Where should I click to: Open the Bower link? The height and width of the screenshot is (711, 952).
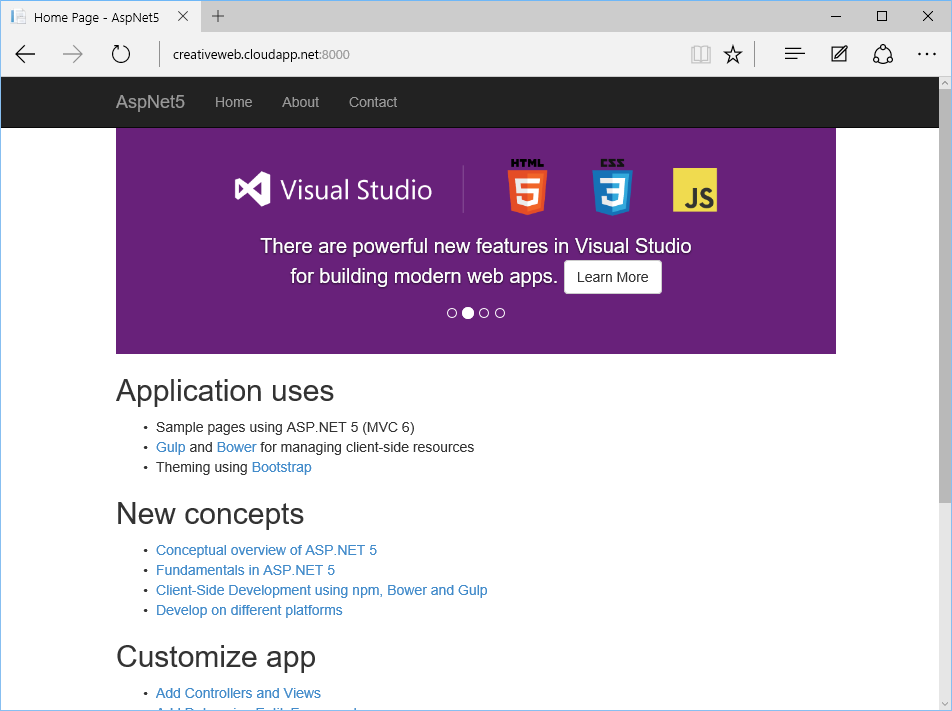tap(236, 447)
